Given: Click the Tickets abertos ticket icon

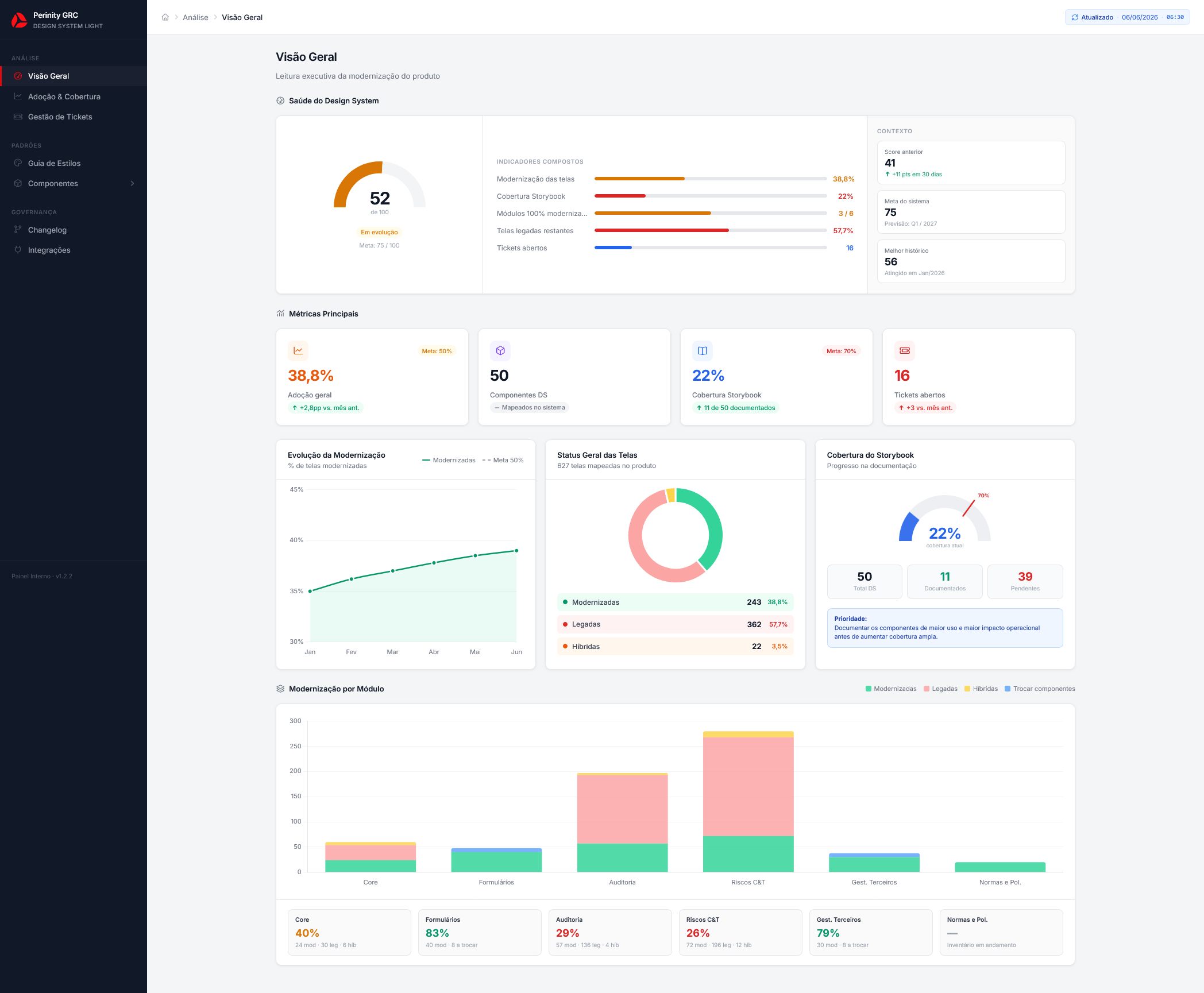Looking at the screenshot, I should pos(905,350).
